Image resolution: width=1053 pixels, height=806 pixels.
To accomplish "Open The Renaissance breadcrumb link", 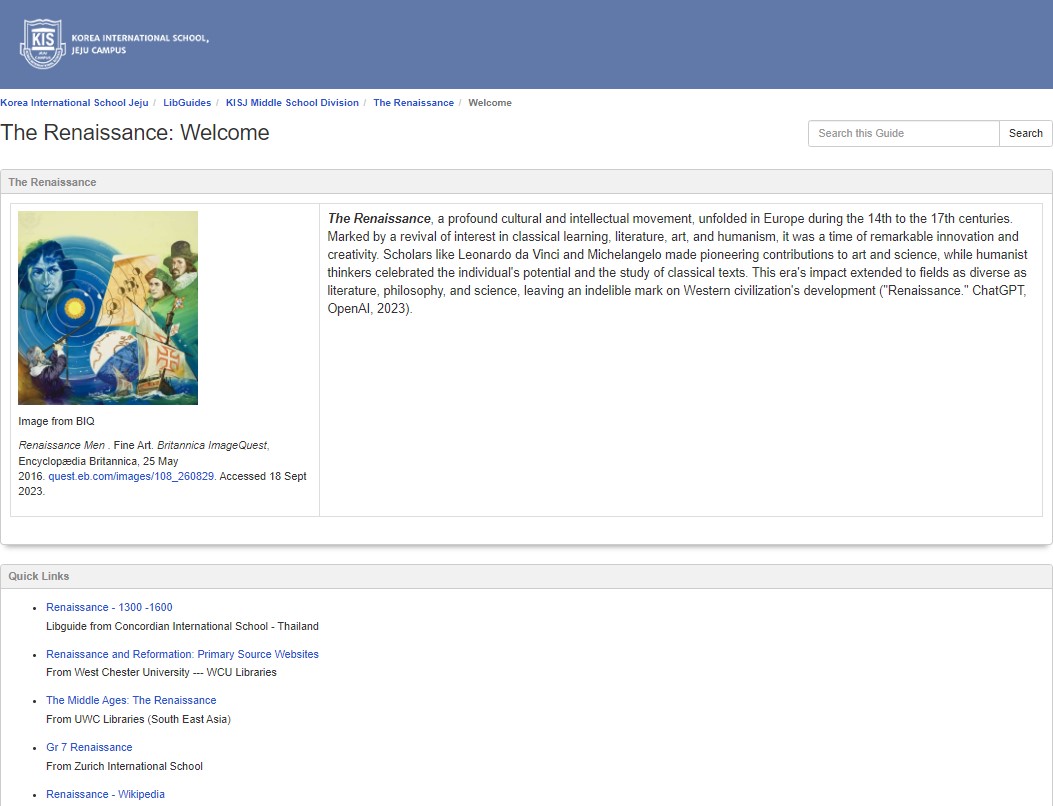I will pyautogui.click(x=414, y=103).
